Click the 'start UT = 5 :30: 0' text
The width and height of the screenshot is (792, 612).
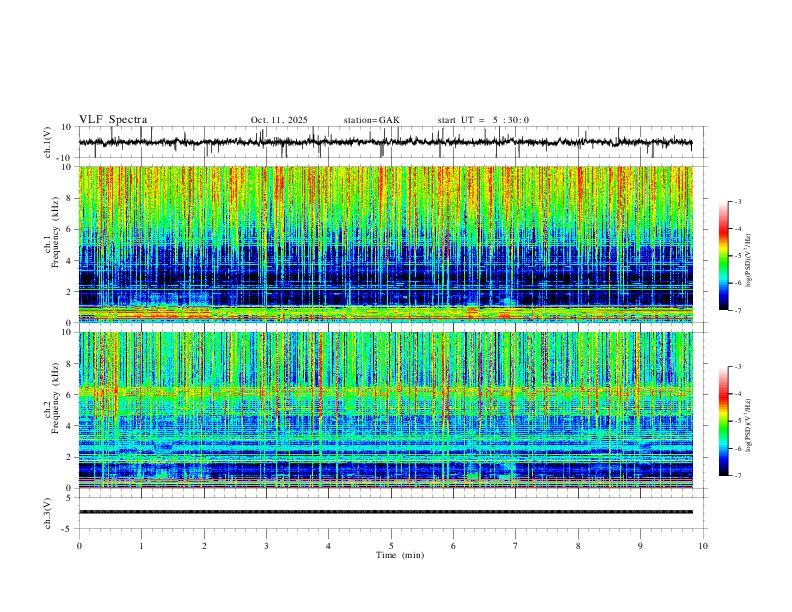(483, 120)
